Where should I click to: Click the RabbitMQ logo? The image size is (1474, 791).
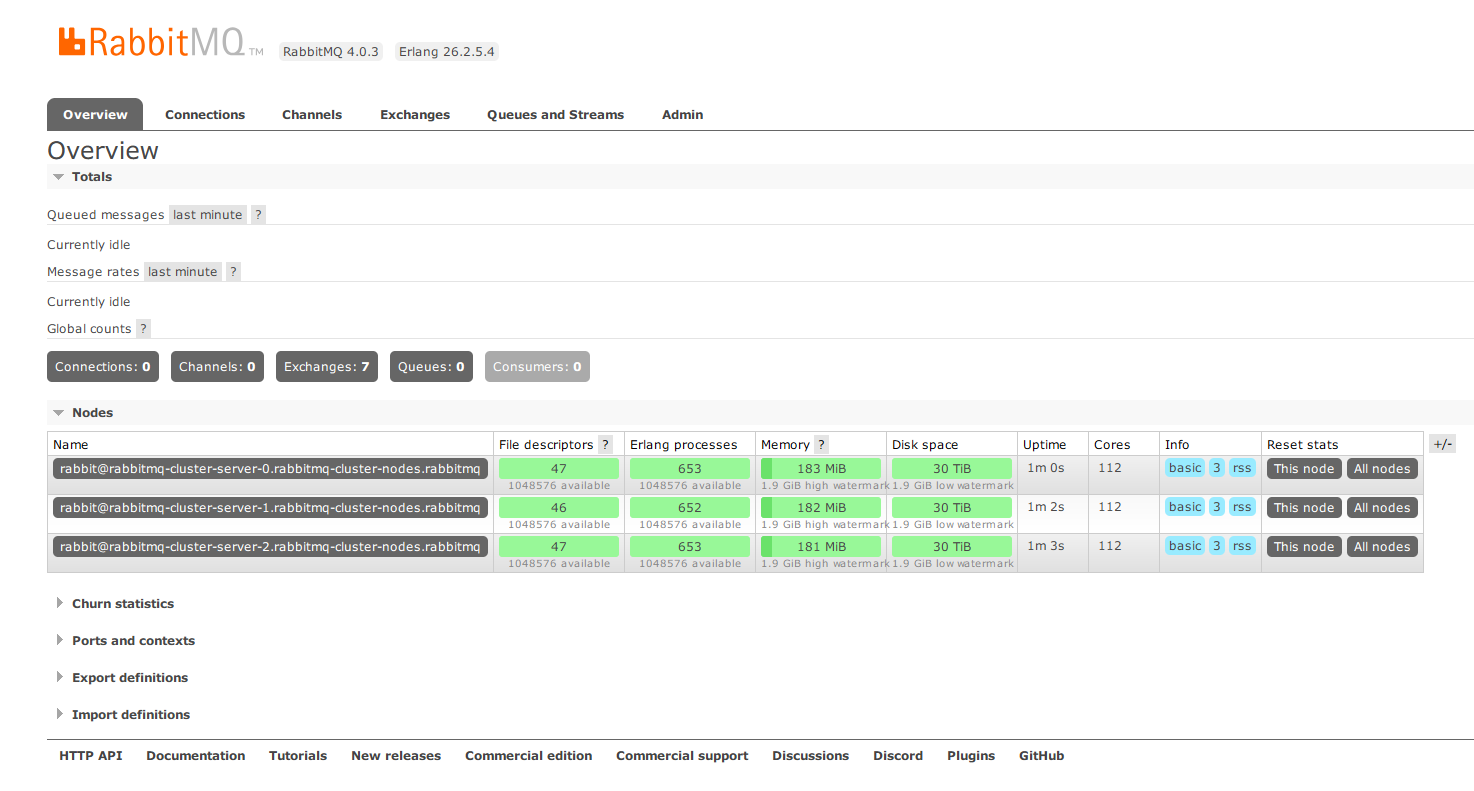pos(160,42)
